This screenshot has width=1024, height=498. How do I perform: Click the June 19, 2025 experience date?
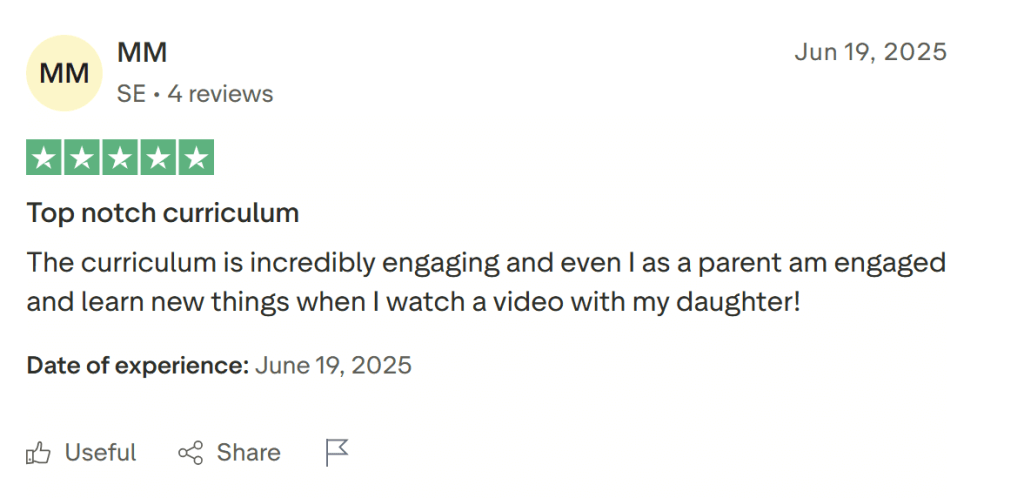(x=333, y=365)
